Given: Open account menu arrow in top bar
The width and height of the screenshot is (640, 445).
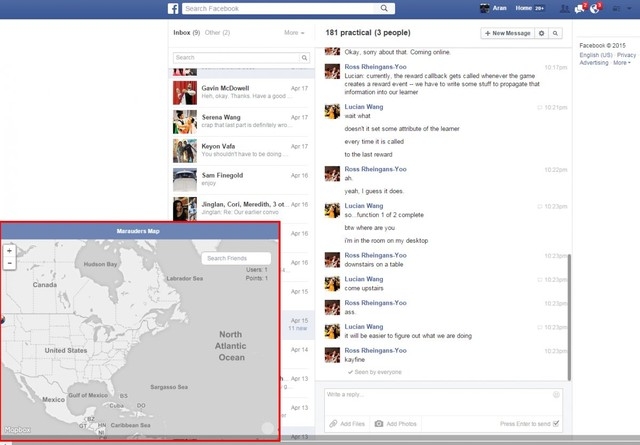Looking at the screenshot, I should tap(629, 9).
